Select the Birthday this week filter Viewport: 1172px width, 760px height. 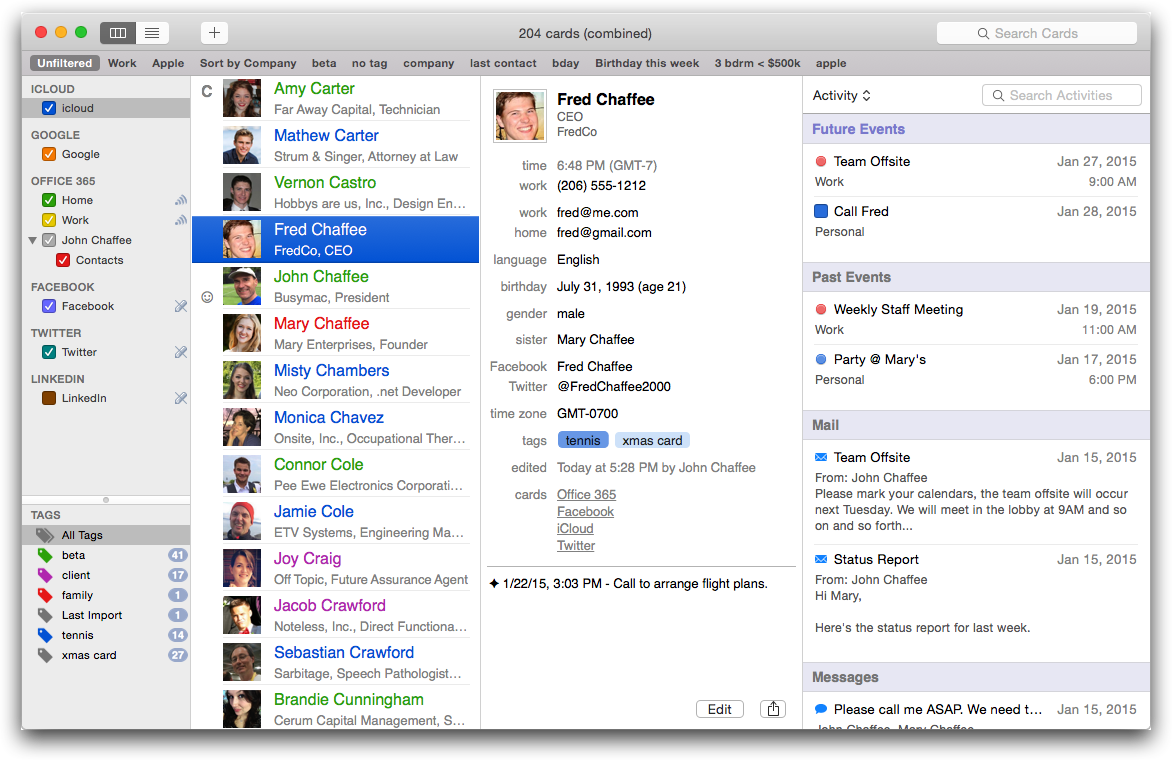[x=647, y=64]
